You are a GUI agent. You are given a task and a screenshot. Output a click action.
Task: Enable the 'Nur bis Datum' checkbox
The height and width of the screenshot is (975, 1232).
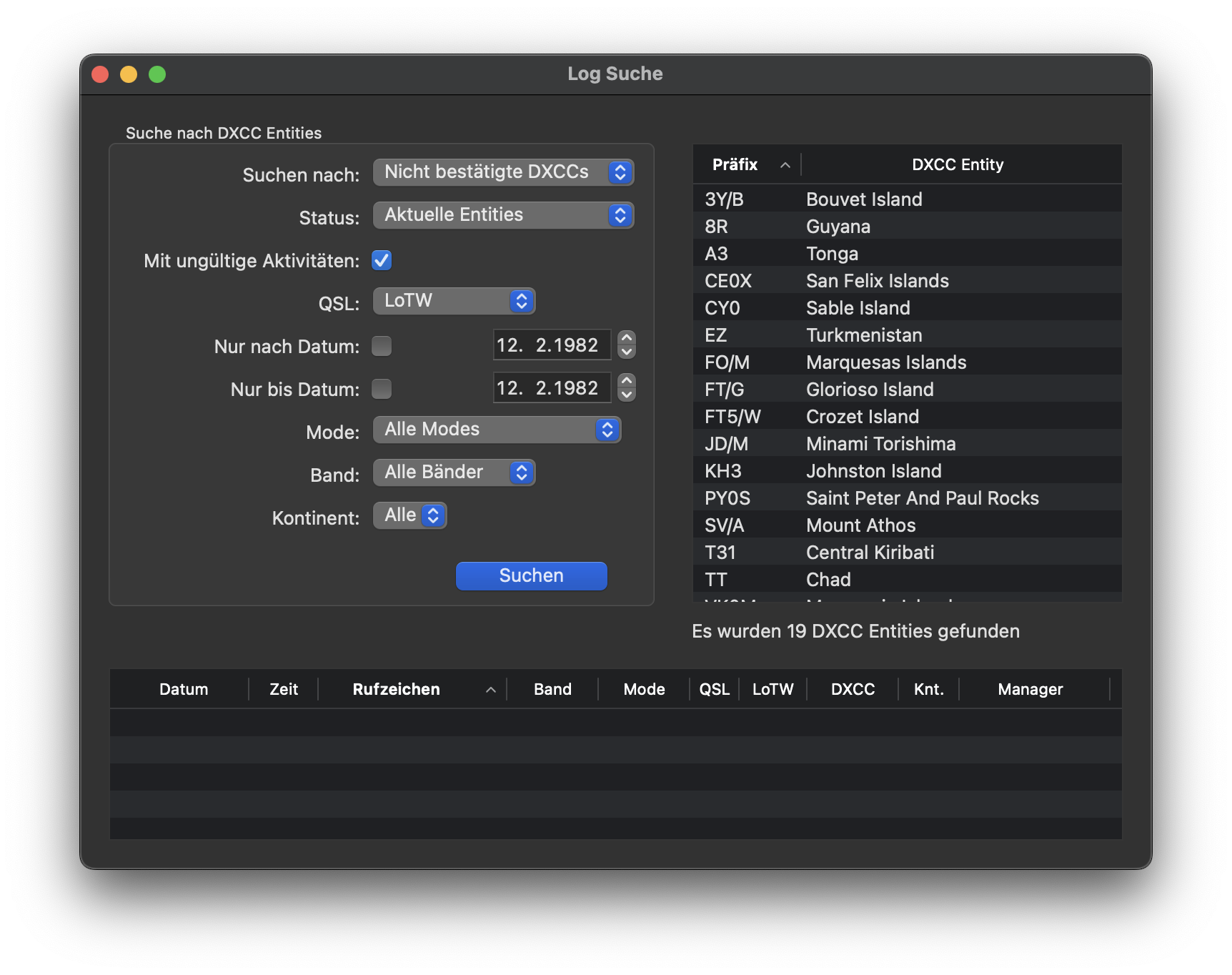[x=382, y=389]
